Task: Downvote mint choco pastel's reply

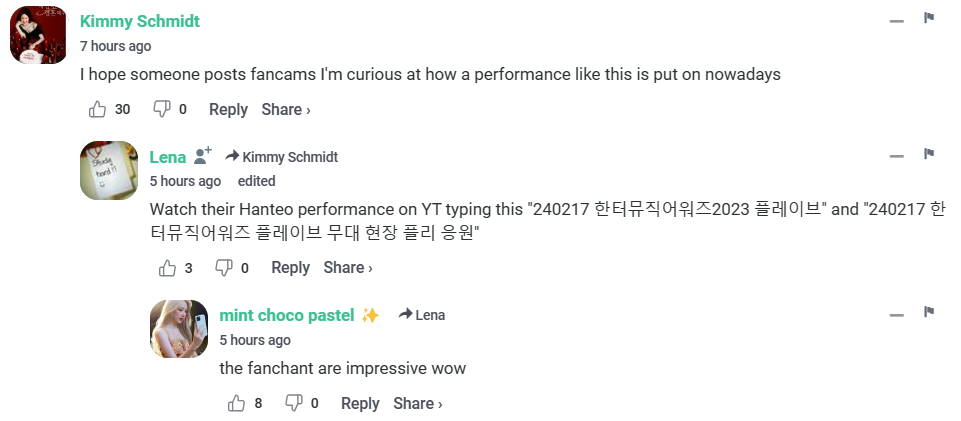Action: [293, 403]
